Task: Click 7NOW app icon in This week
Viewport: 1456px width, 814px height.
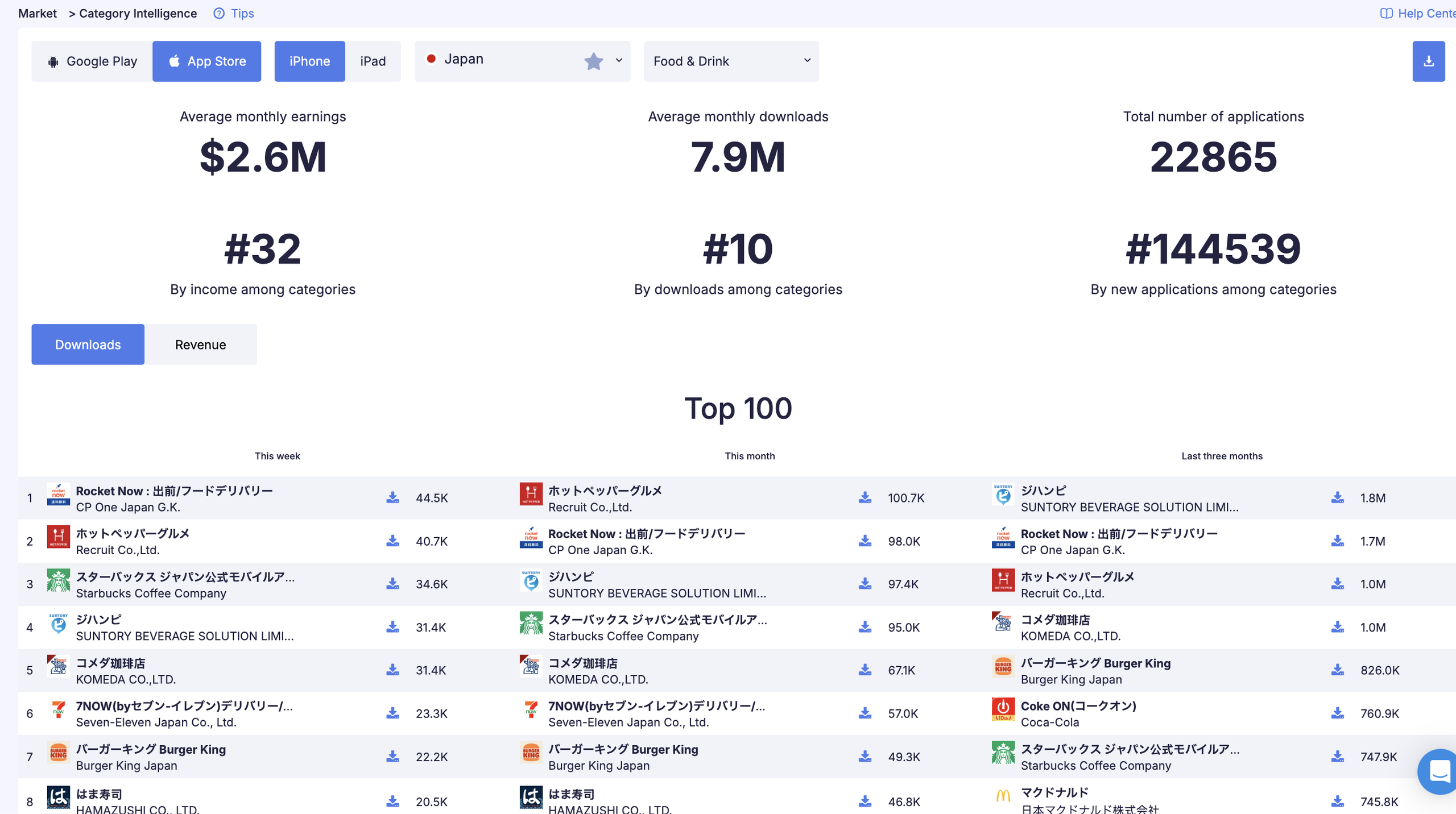Action: 58,709
